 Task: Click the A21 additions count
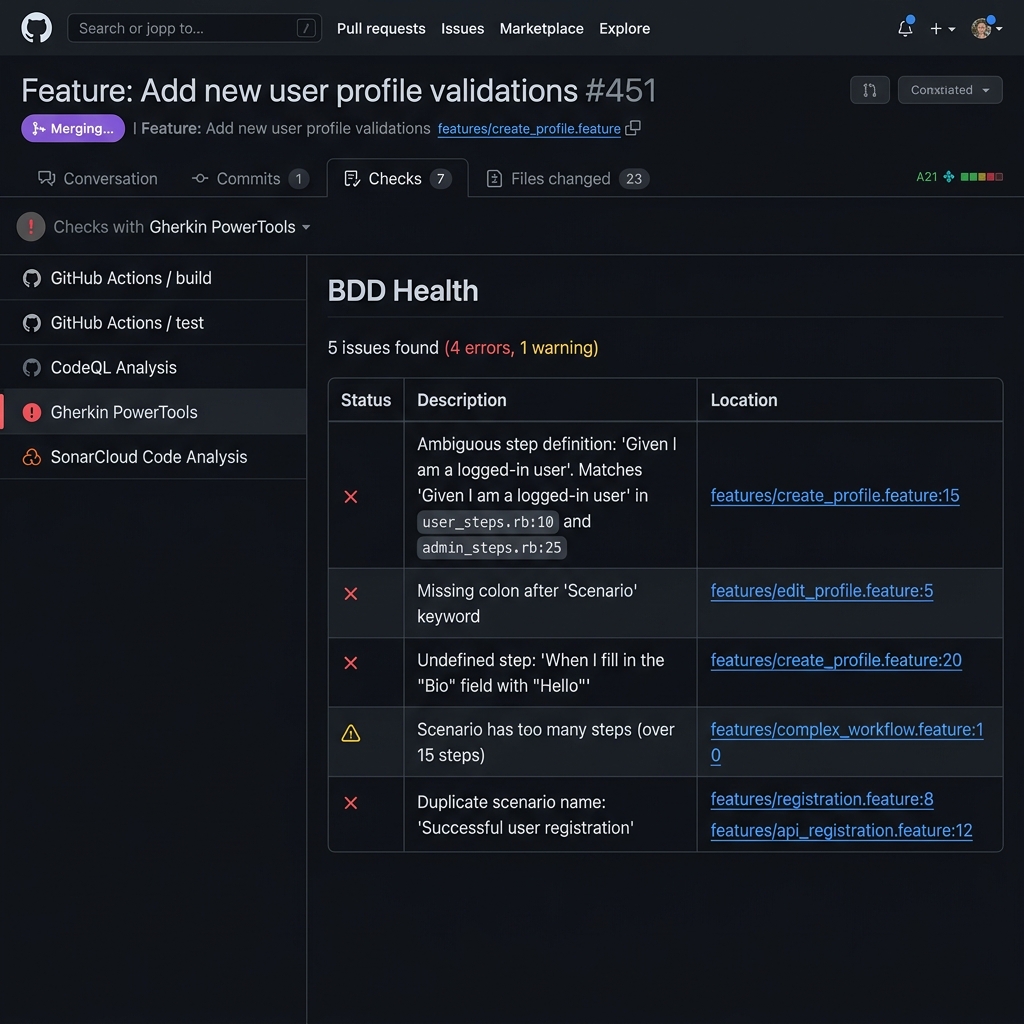[x=927, y=177]
